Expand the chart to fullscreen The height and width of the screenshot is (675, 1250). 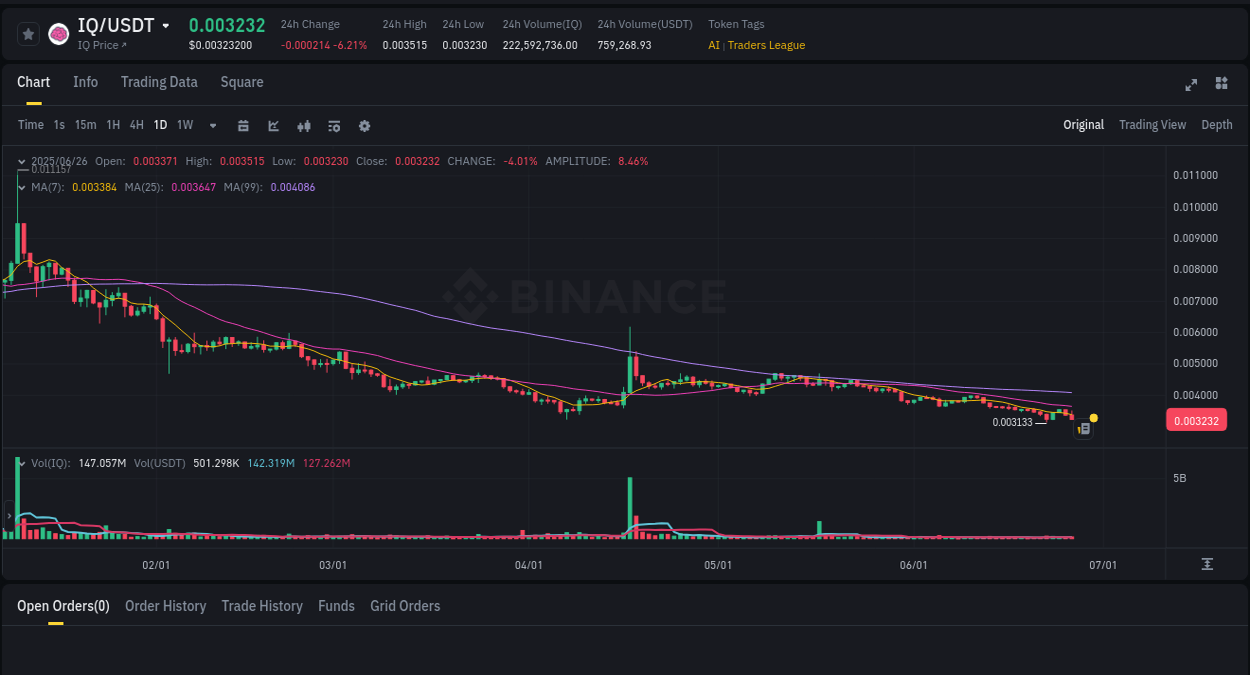coord(1190,84)
